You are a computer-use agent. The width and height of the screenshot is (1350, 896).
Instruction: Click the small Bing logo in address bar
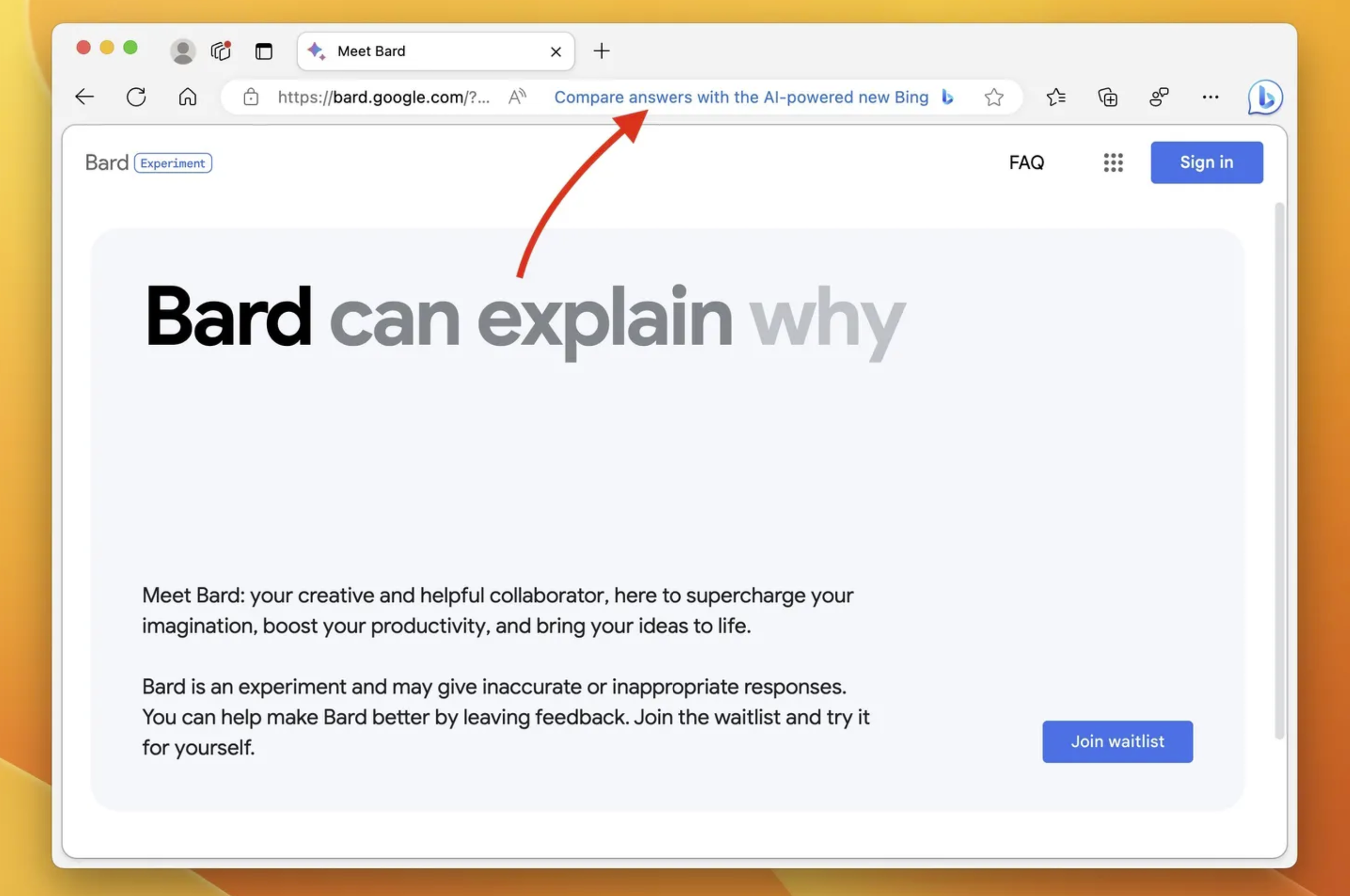click(x=948, y=97)
